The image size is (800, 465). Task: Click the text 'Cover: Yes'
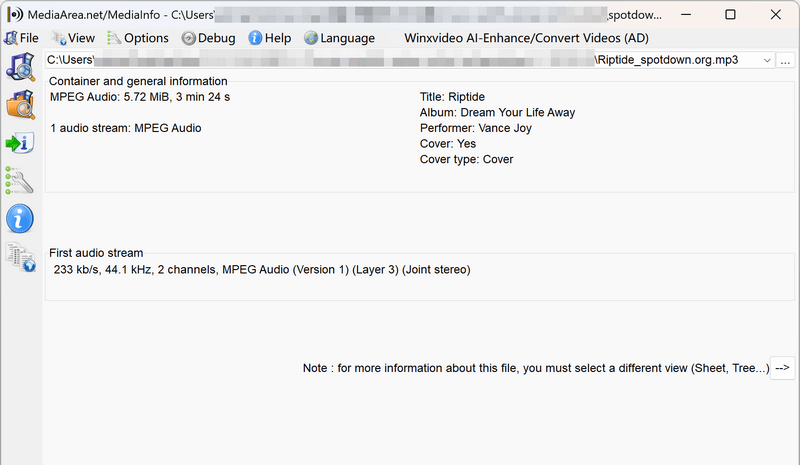tap(448, 144)
